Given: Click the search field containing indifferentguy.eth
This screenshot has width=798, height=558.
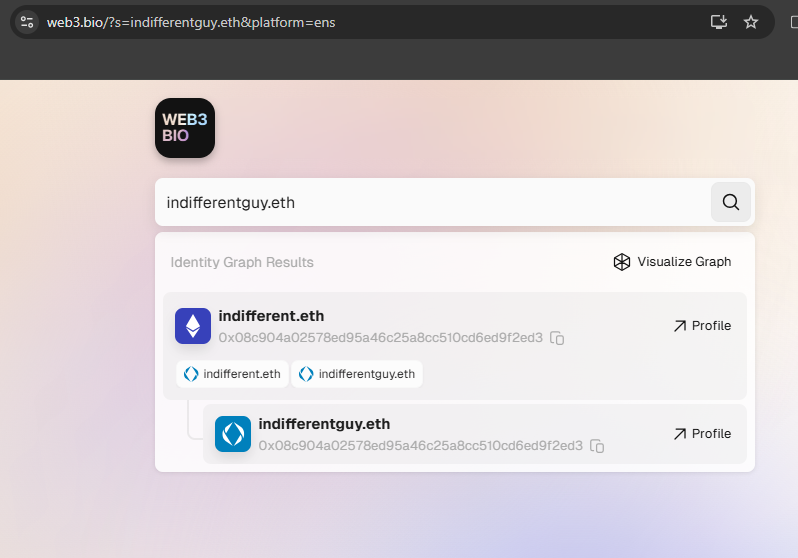Looking at the screenshot, I should 430,202.
